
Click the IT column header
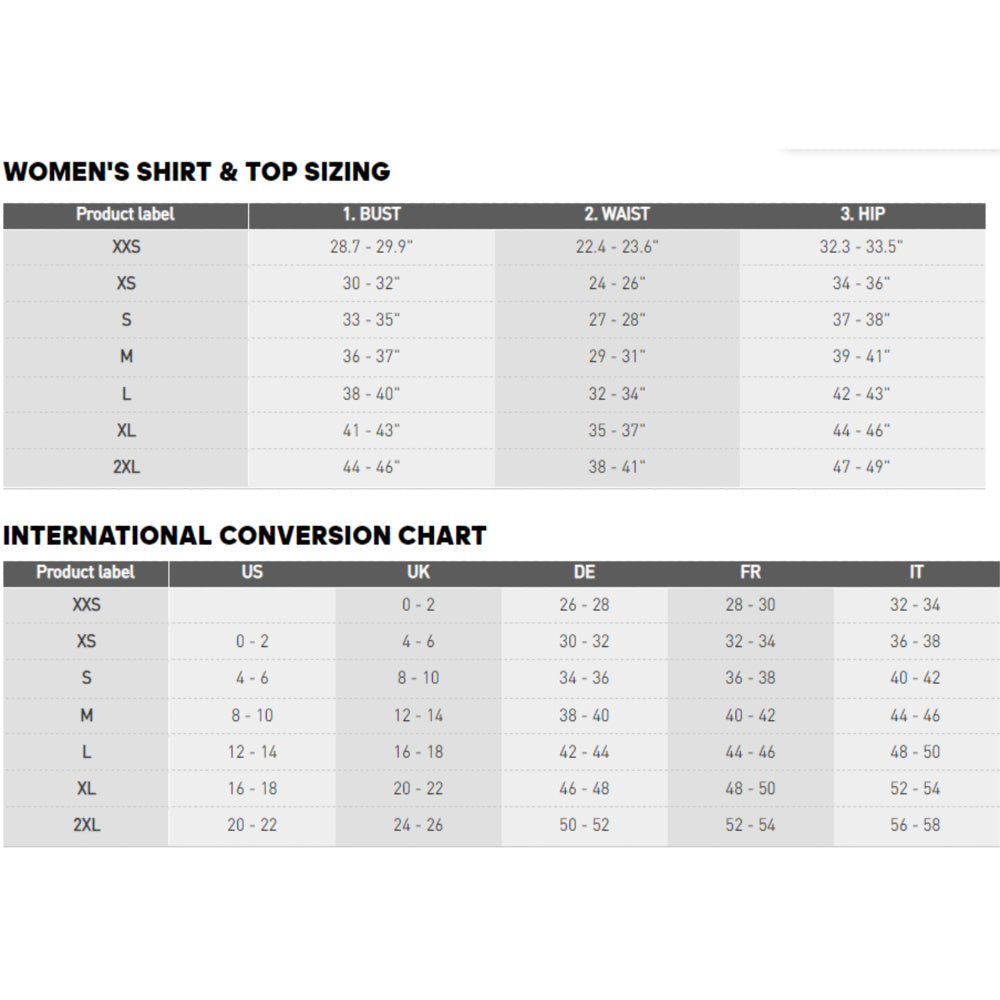pos(916,572)
